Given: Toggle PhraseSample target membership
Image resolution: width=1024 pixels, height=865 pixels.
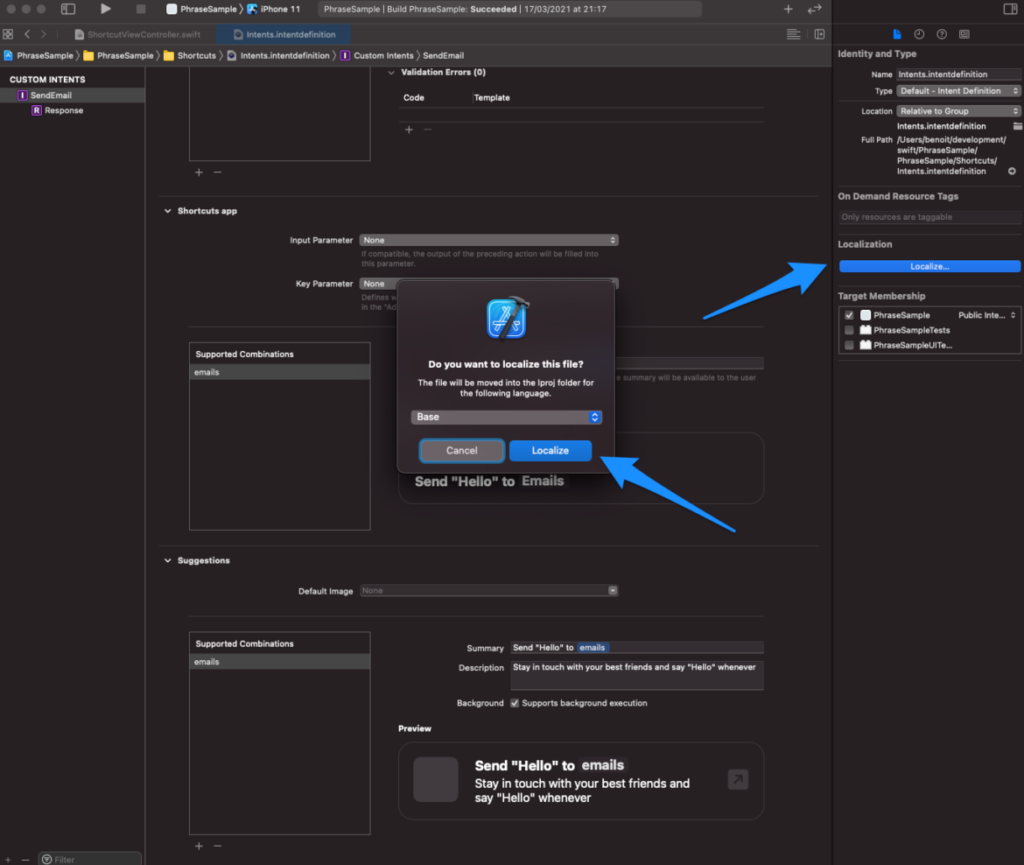Looking at the screenshot, I should [x=849, y=315].
